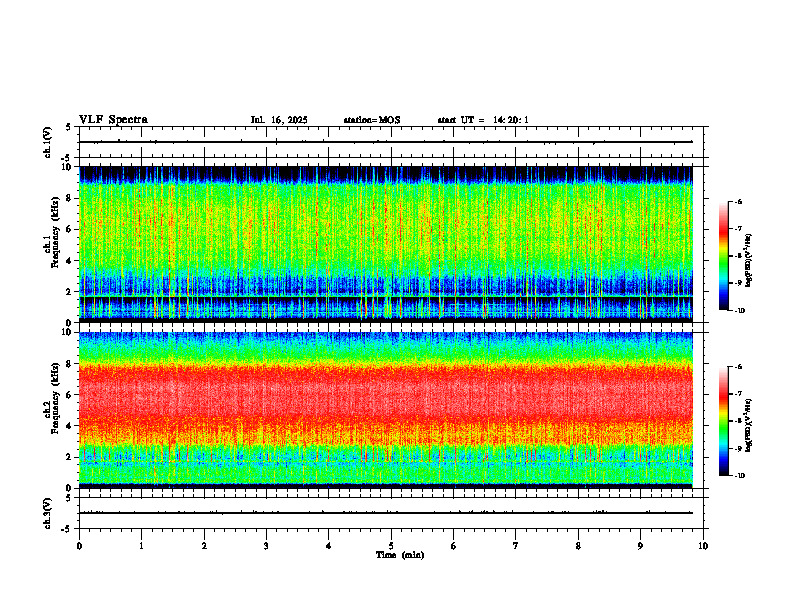792x612 pixels.
Task: Click the "10" tick on the time axis
Action: click(703, 546)
